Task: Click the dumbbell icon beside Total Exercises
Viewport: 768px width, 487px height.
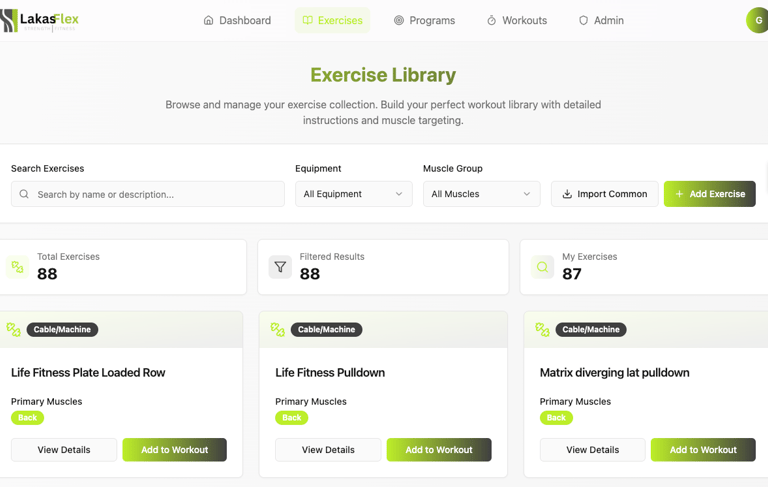Action: [17, 267]
